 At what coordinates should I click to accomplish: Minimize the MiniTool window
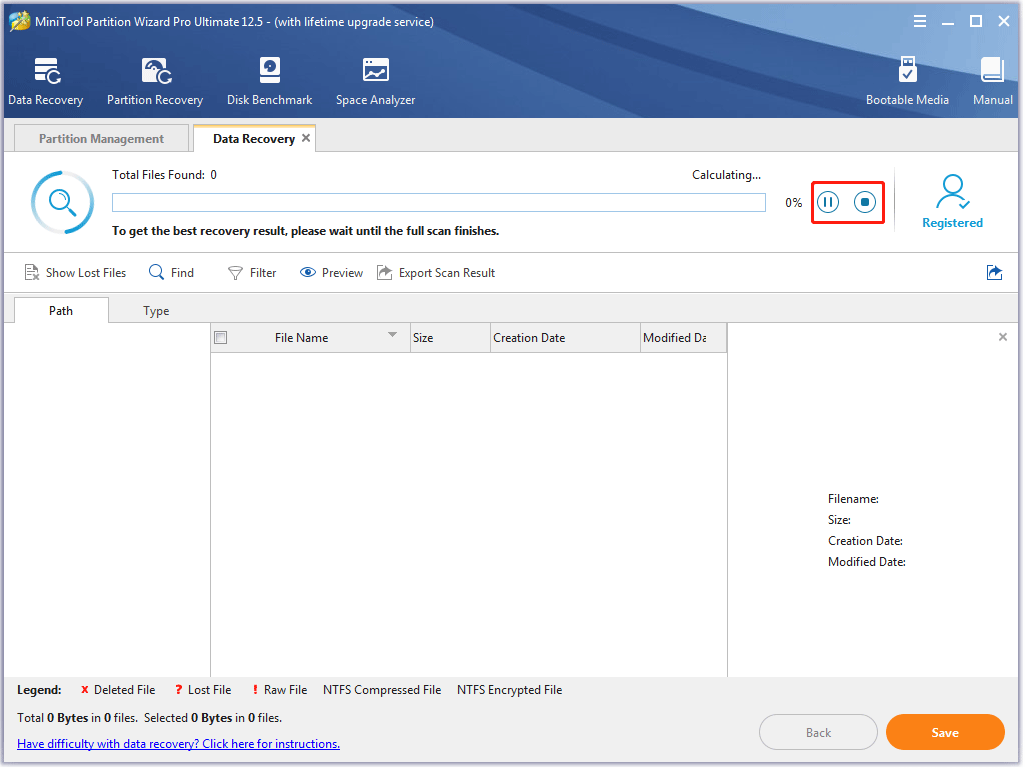click(947, 23)
